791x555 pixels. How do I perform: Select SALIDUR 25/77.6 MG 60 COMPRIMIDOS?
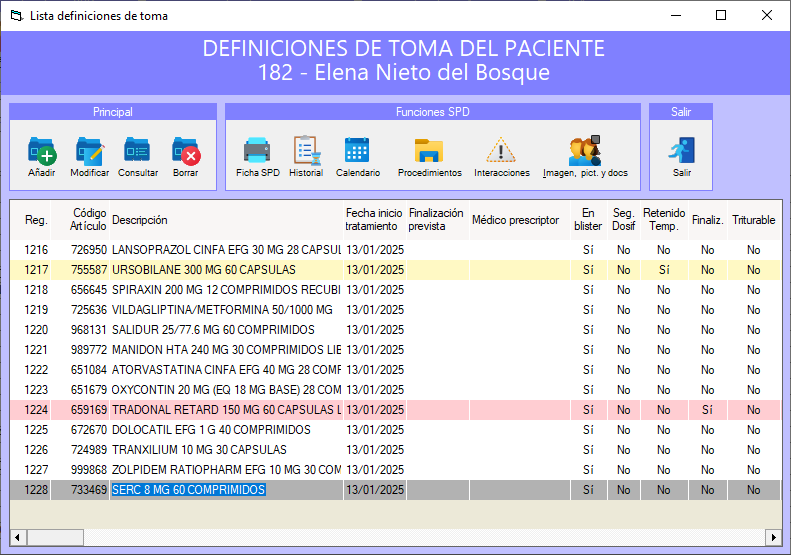pyautogui.click(x=395, y=330)
